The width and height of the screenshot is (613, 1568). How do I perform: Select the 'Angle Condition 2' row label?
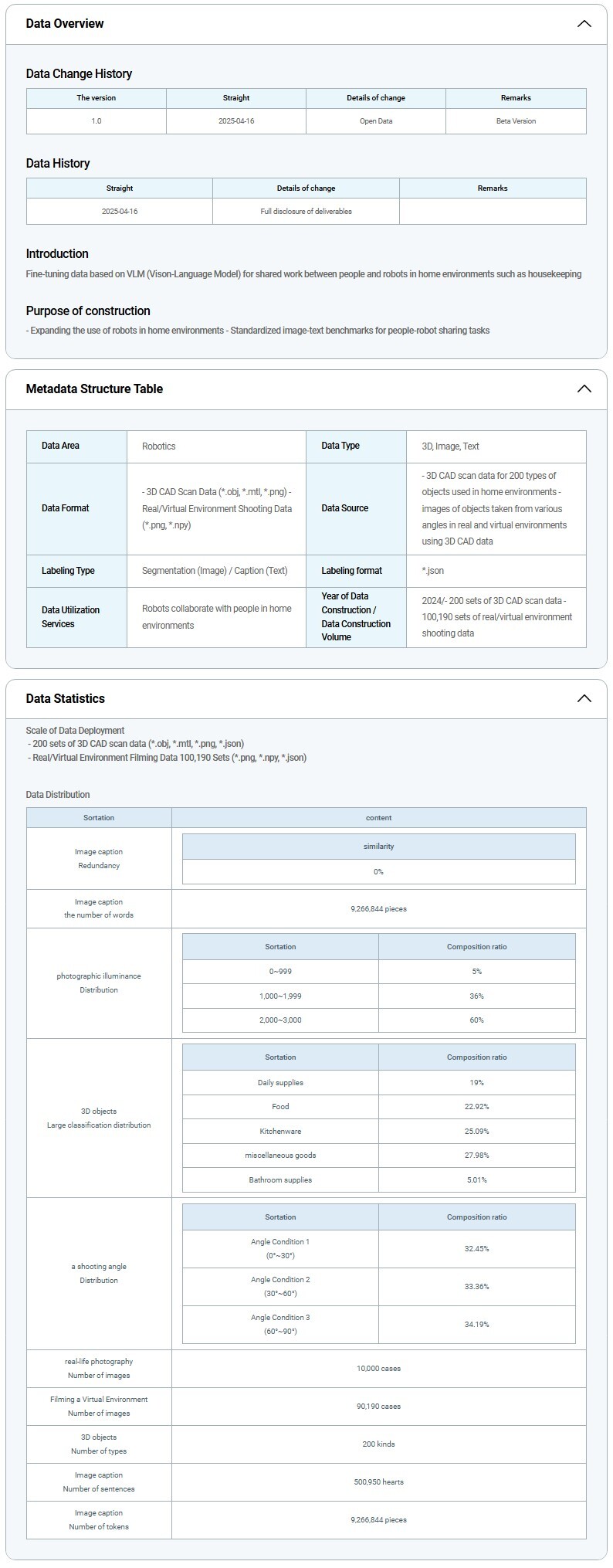point(280,1287)
